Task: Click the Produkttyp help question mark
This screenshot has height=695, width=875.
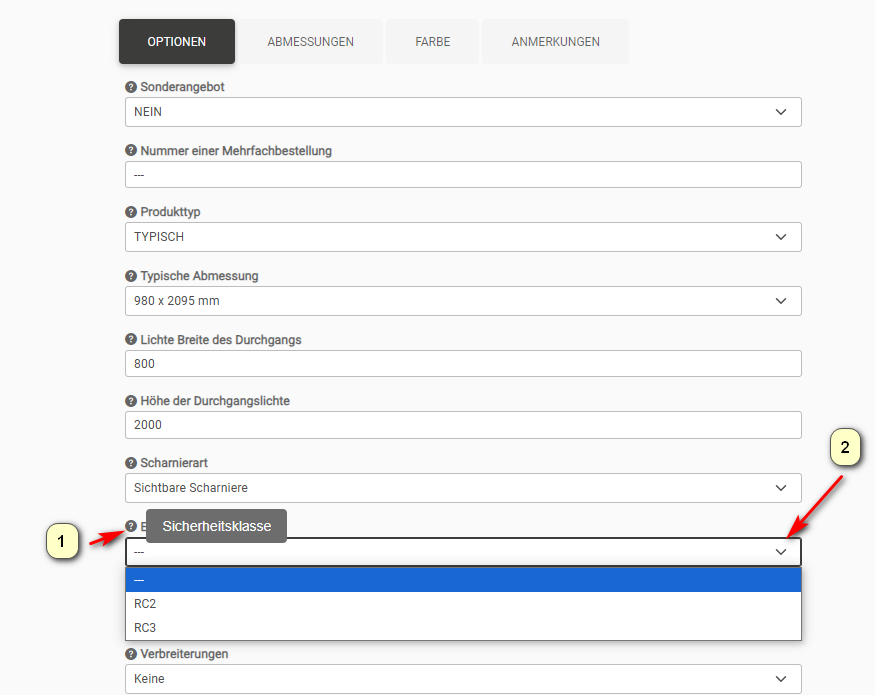Action: 131,212
